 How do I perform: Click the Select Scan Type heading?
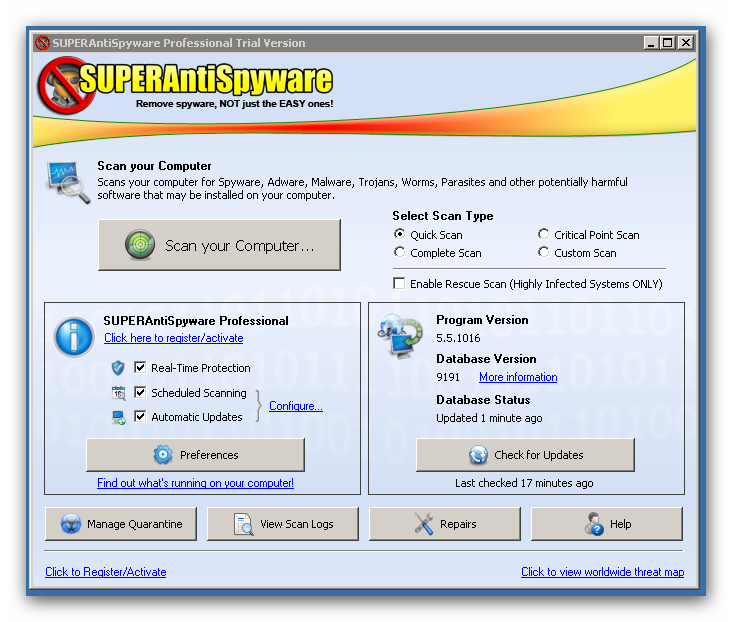443,216
